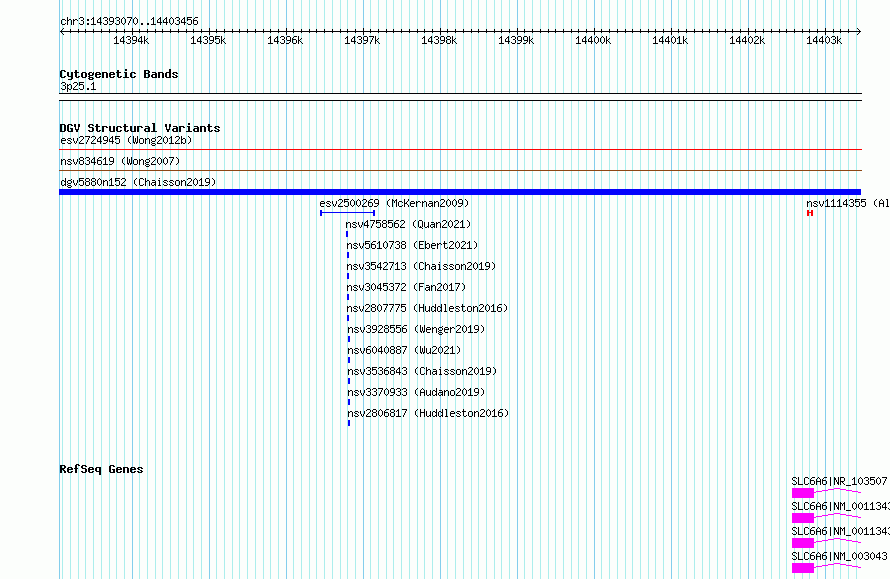Select the esv2500269 (McKernan2009) variant label
Viewport: 890px width, 579px height.
[394, 203]
